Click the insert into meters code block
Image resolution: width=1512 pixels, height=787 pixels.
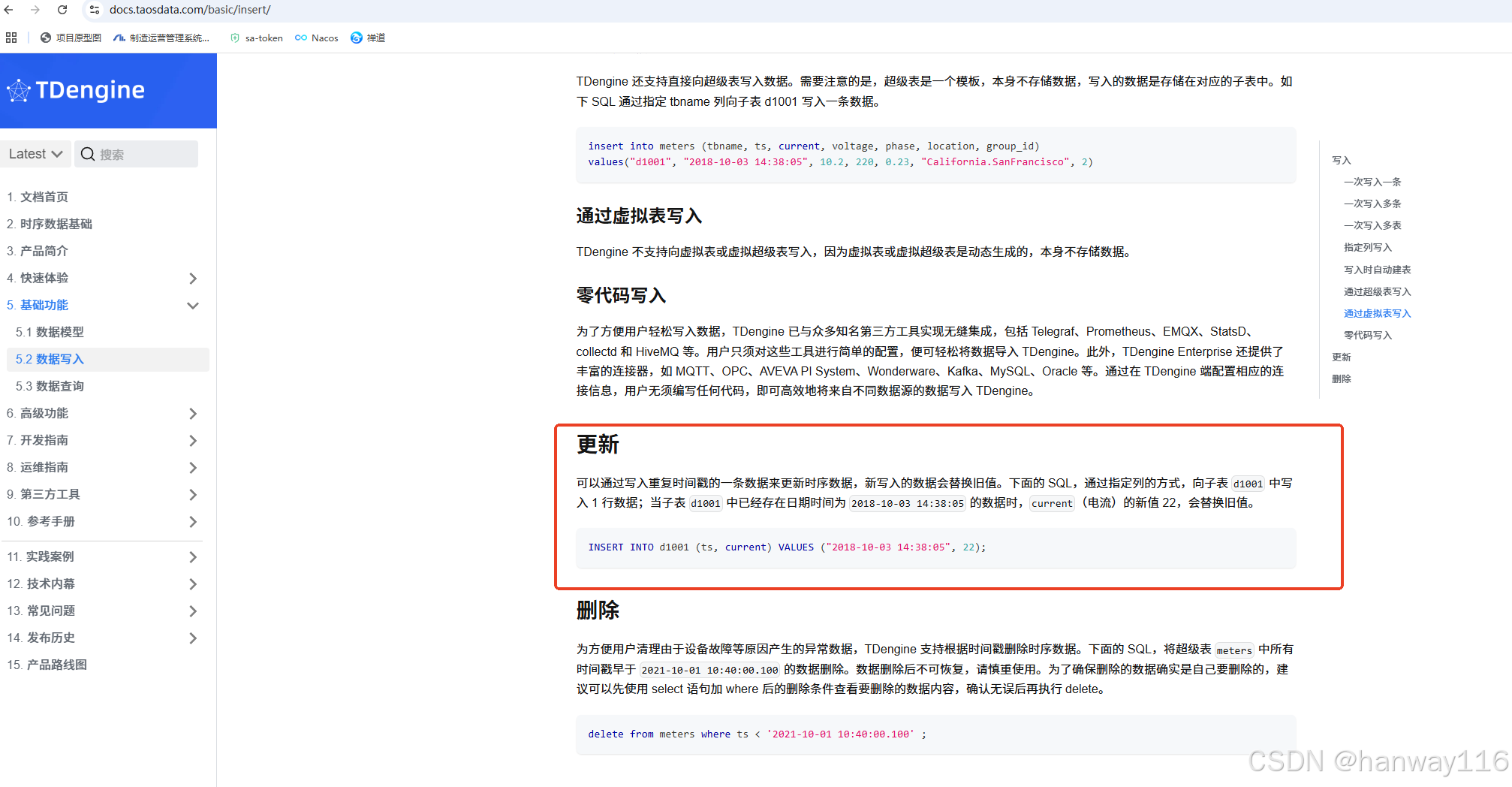pyautogui.click(x=935, y=154)
